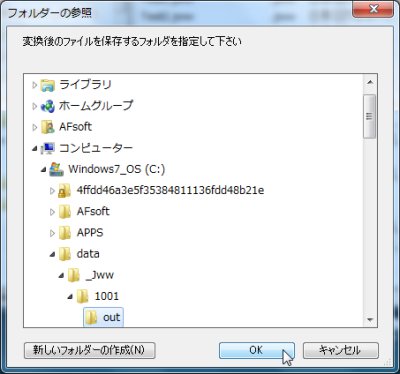Click the AFsoft folder icon under C: drive
The image size is (400, 374).
pyautogui.click(x=65, y=212)
